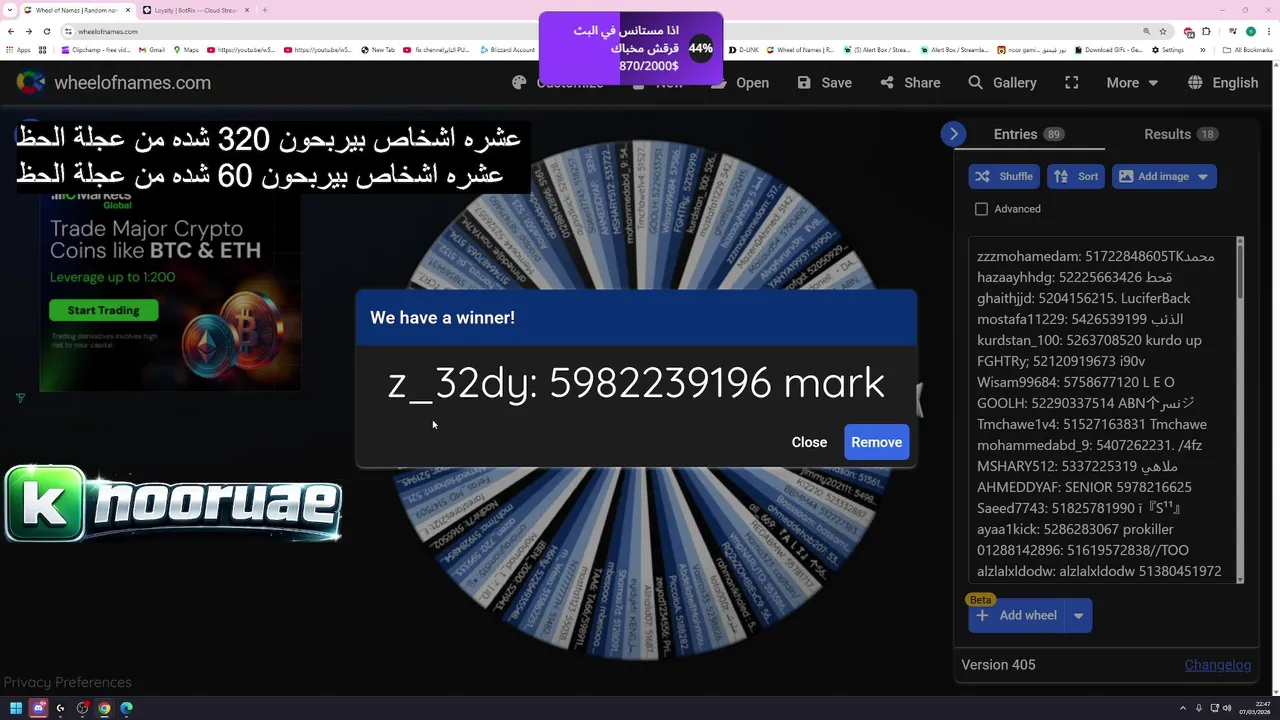Open the Windows Start menu
1280x720 pixels.
(x=16, y=708)
